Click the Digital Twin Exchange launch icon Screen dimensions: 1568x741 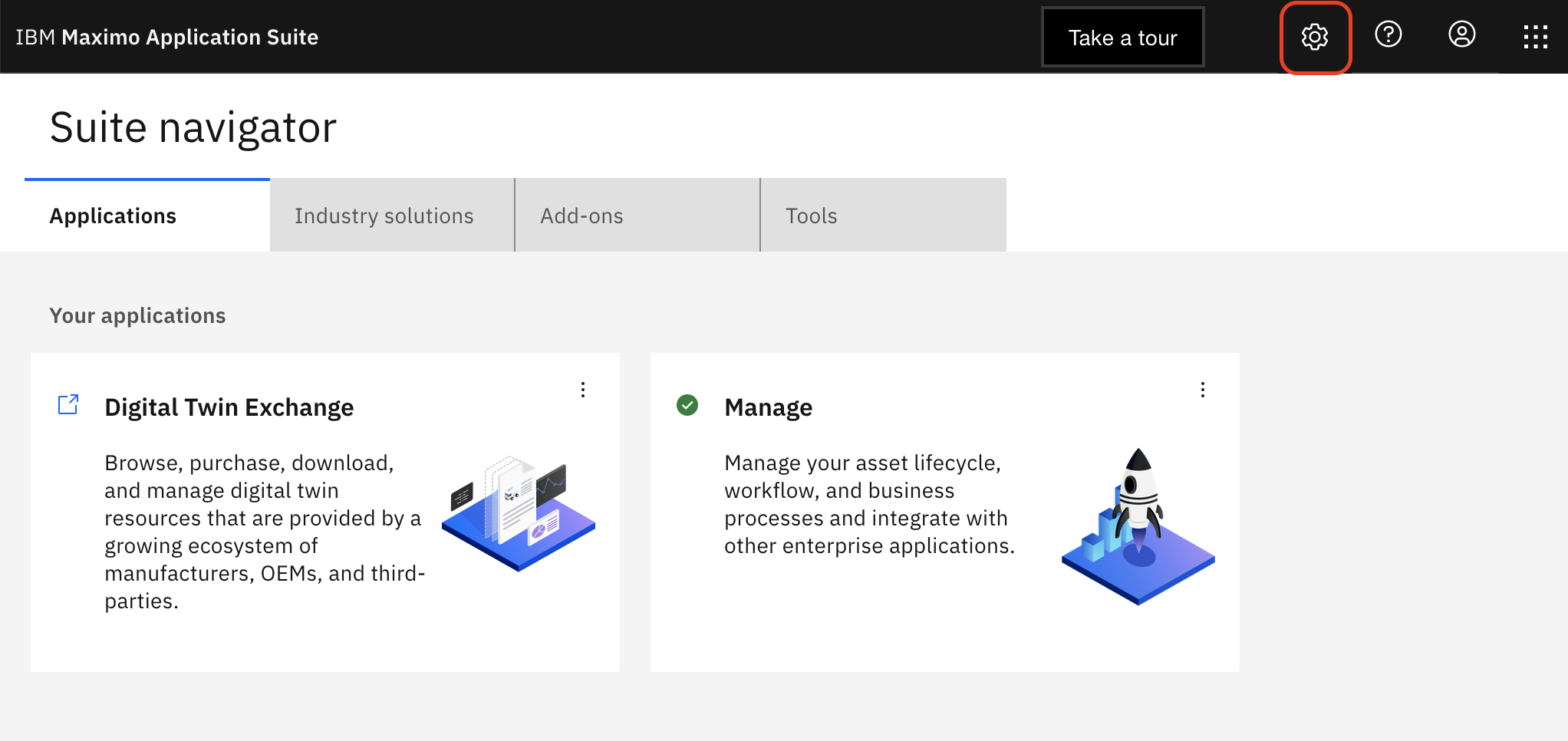point(68,404)
